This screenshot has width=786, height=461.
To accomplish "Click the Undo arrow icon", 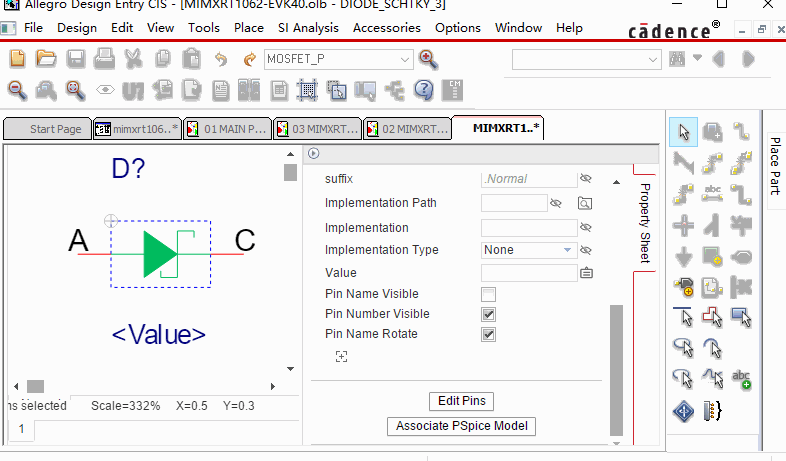I will click(221, 59).
